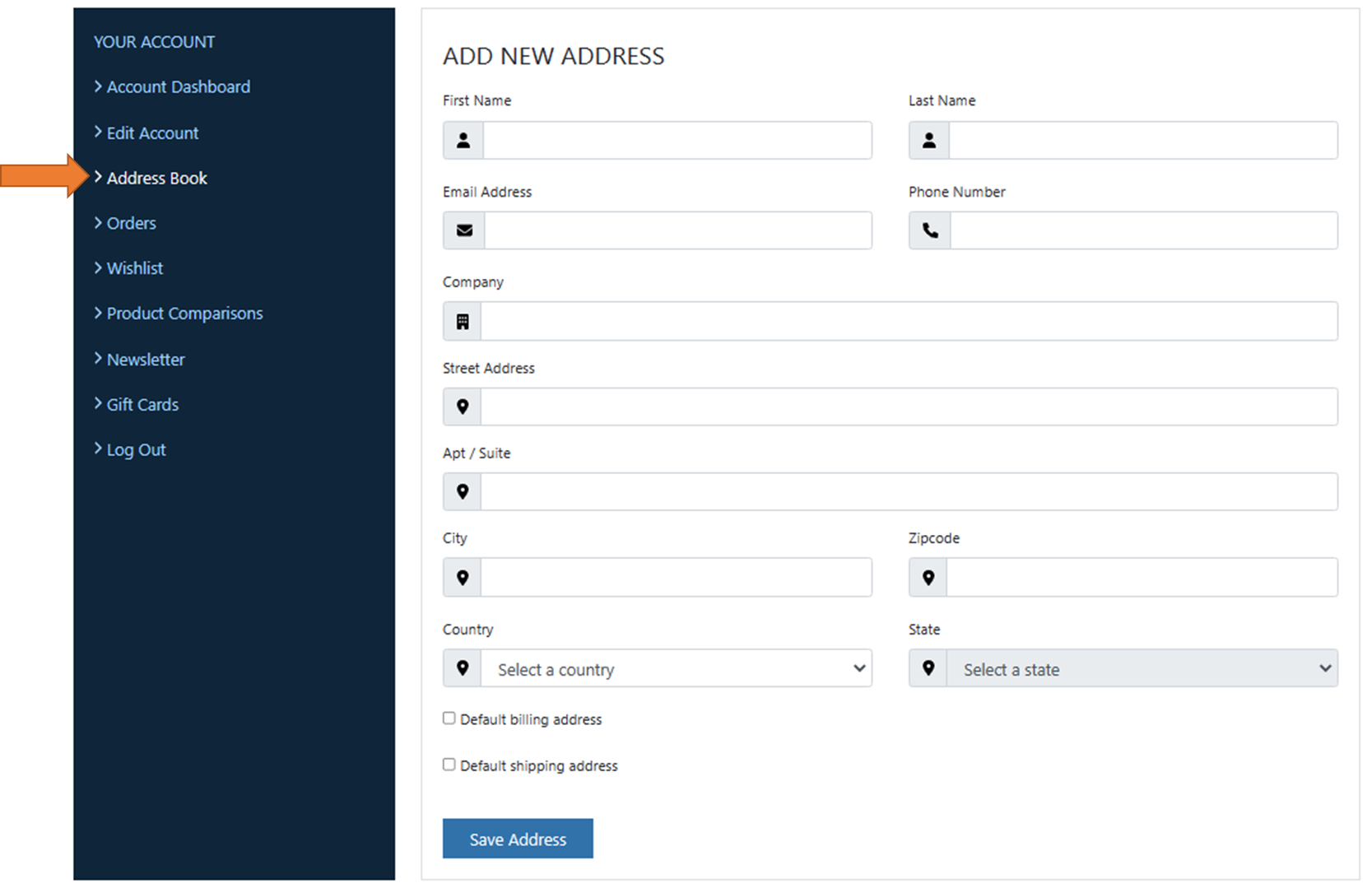Follow the Log Out link

click(x=136, y=450)
